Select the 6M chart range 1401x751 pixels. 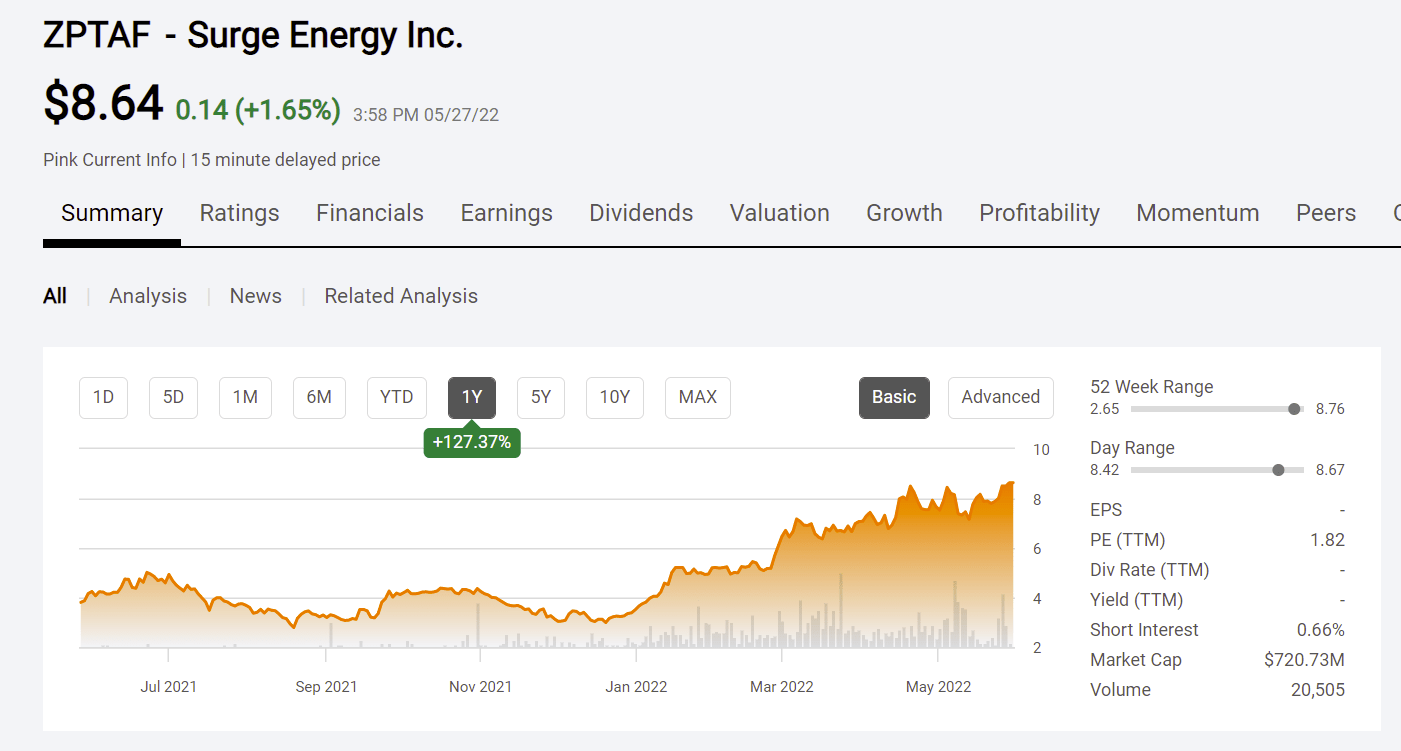click(319, 397)
